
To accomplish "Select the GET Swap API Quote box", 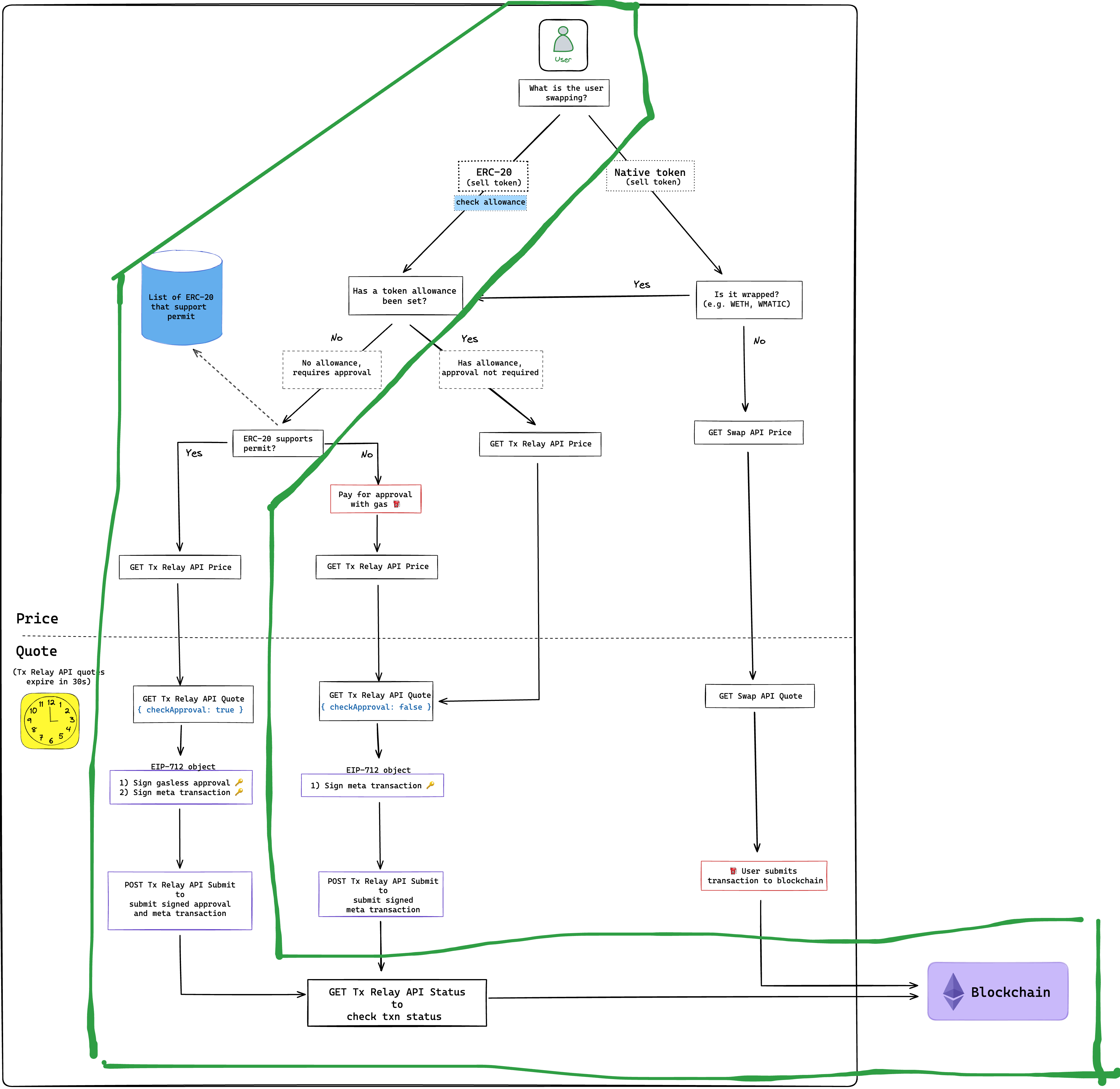I will 760,696.
